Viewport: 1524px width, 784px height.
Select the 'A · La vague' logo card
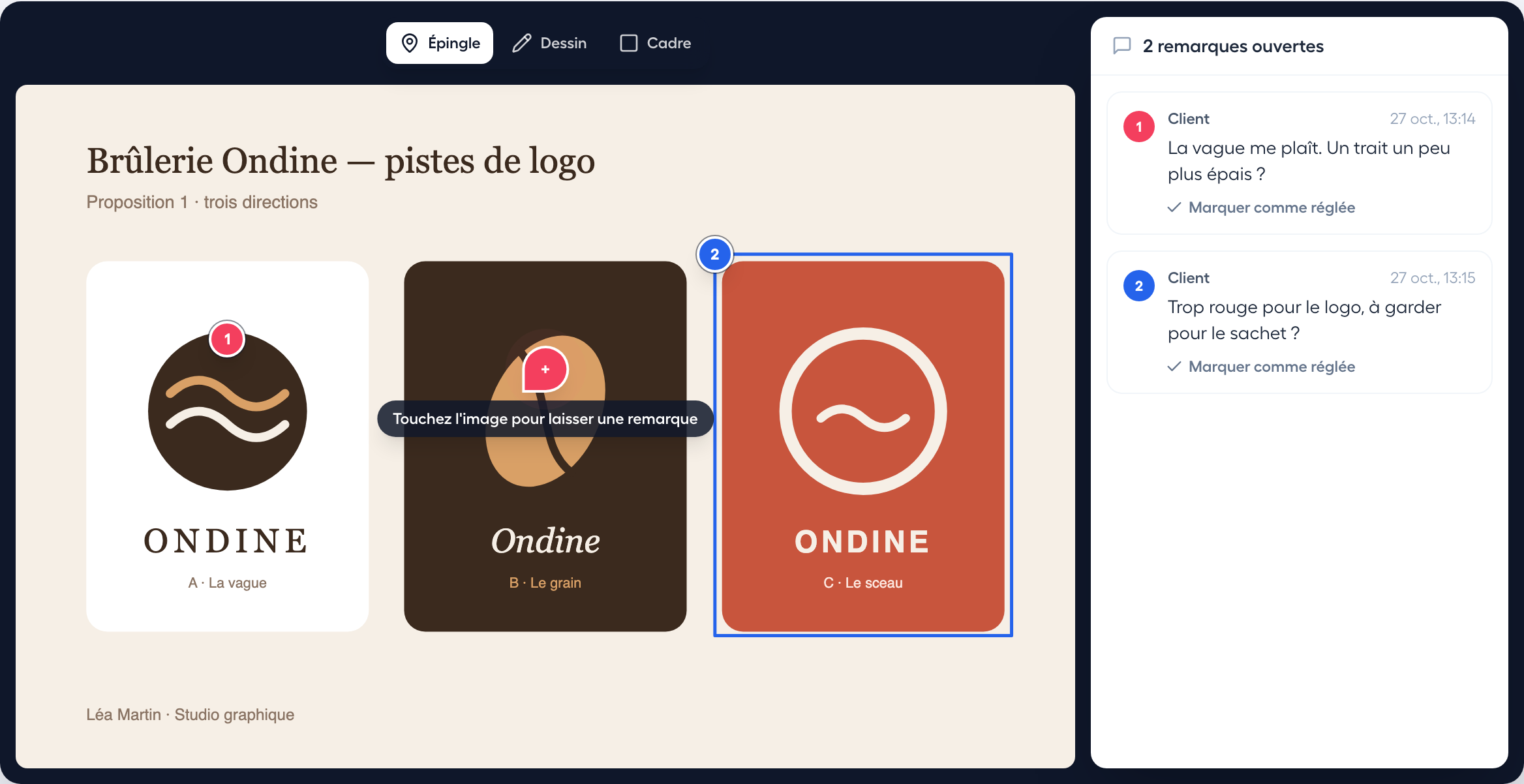click(227, 446)
